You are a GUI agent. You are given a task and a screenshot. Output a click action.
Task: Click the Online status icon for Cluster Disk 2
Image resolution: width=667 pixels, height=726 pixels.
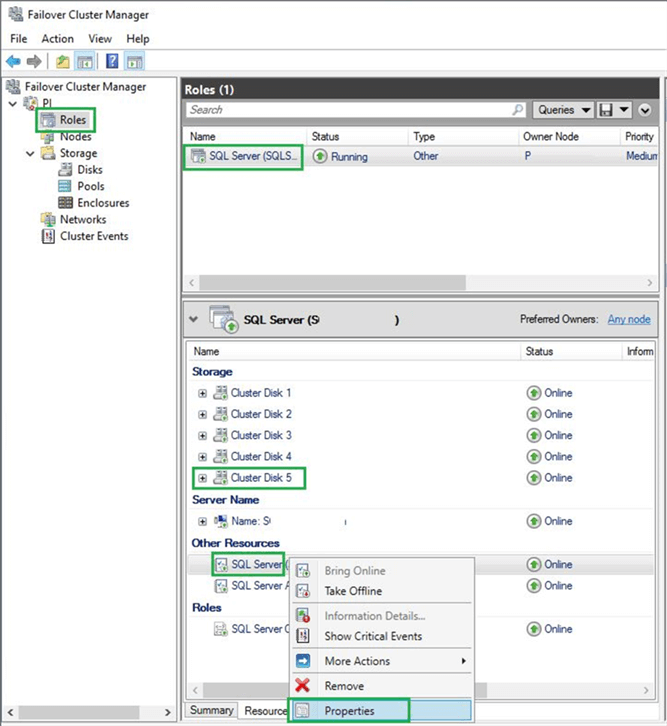point(534,414)
